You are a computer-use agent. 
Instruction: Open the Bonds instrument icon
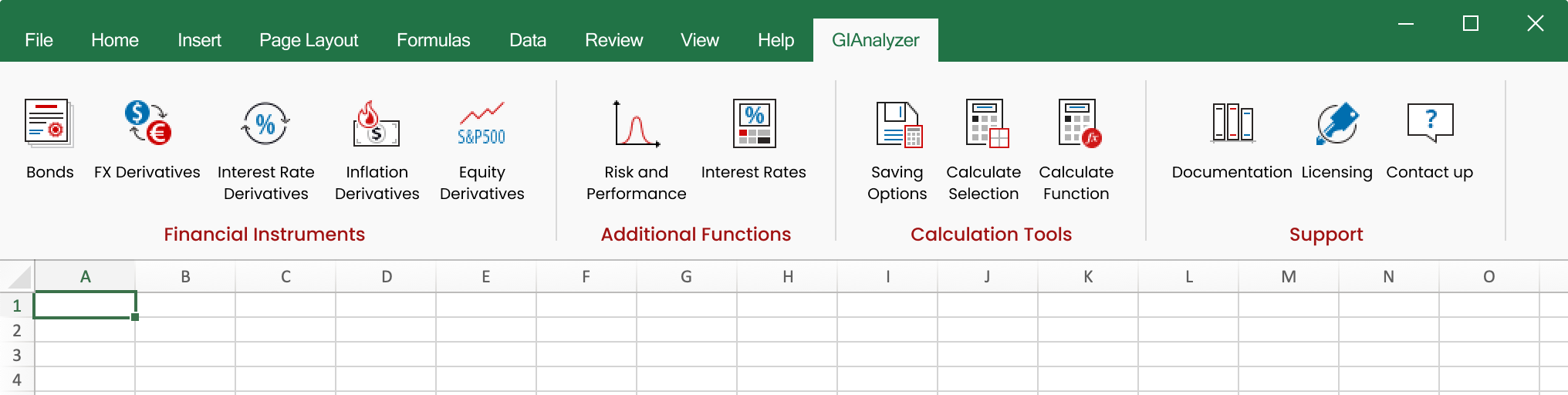pyautogui.click(x=49, y=123)
